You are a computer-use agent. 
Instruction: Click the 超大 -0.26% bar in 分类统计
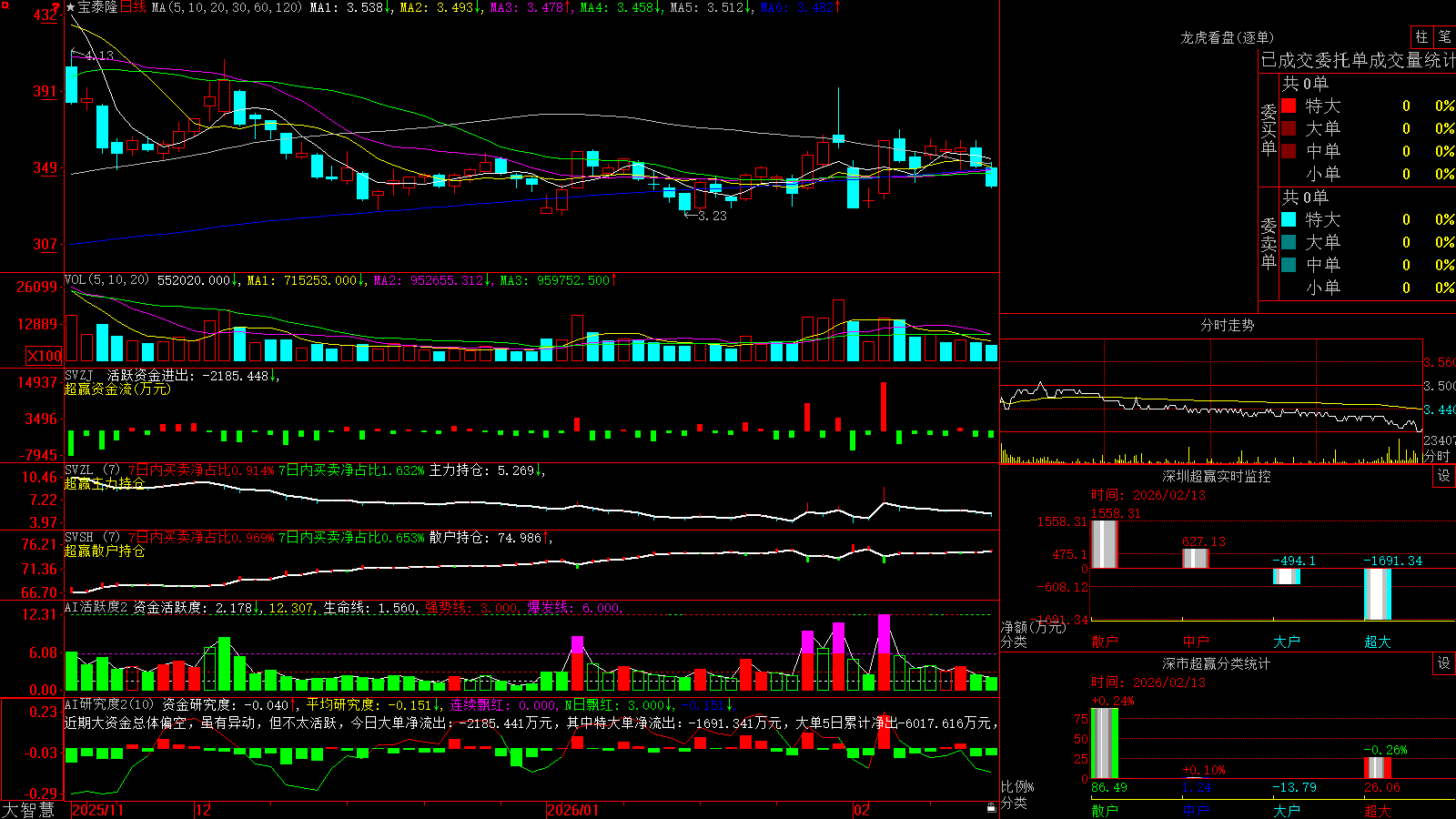(x=1377, y=768)
